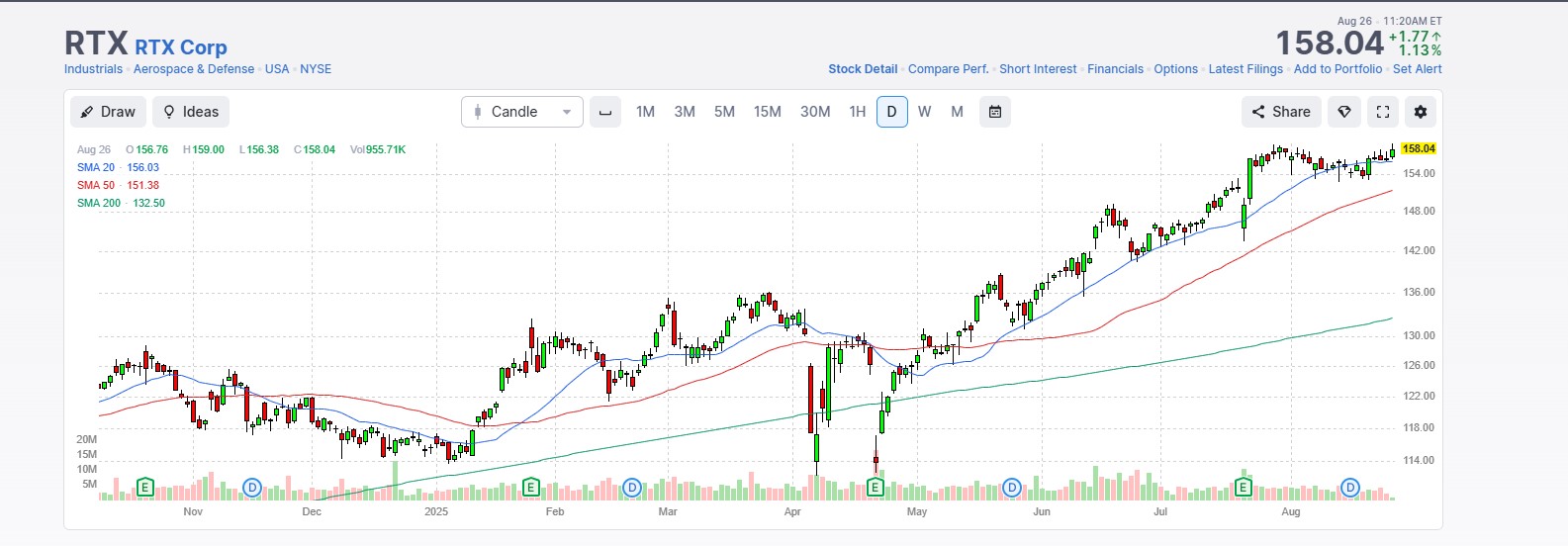1568x546 pixels.
Task: Click the dividend D marker between Nov and Dec
Action: coord(252,487)
